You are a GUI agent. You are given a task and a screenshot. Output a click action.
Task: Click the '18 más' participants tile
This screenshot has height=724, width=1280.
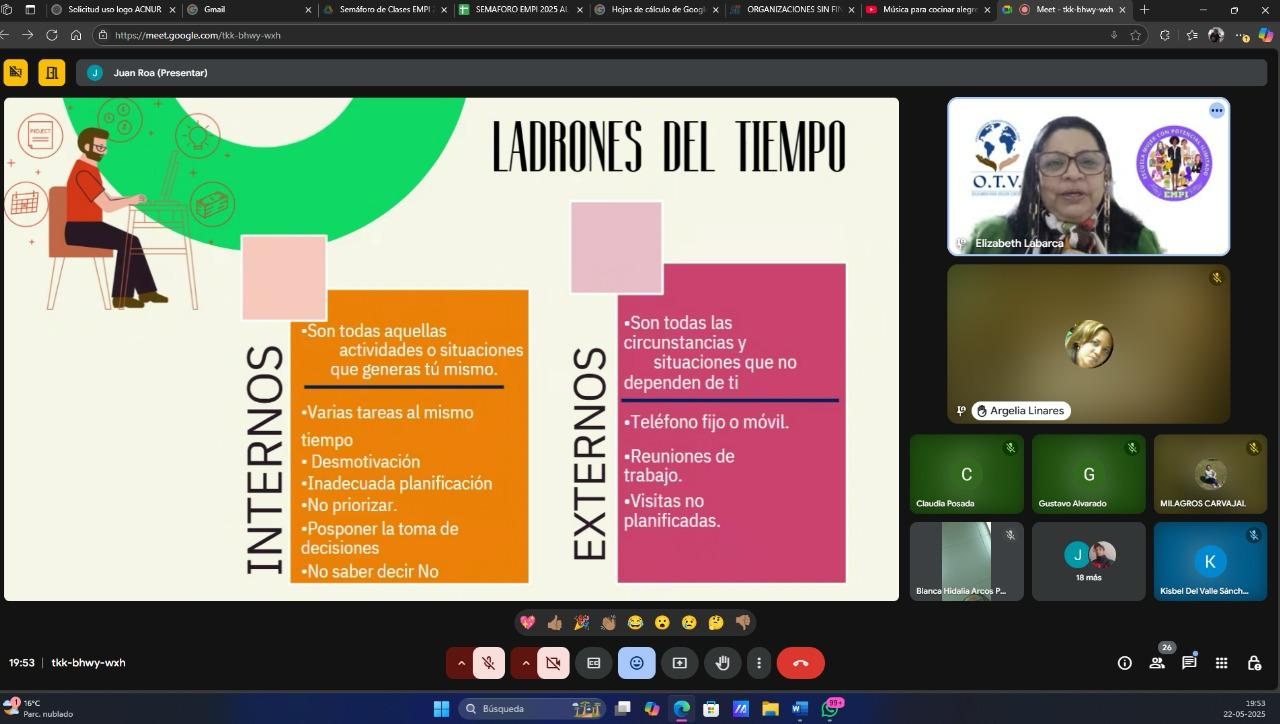coord(1088,561)
